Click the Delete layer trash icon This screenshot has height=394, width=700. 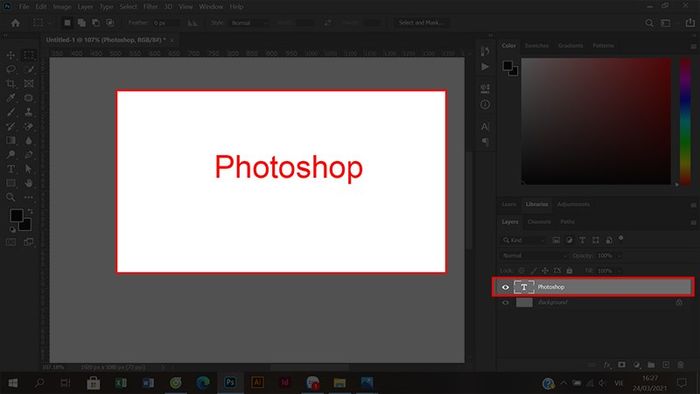click(680, 365)
